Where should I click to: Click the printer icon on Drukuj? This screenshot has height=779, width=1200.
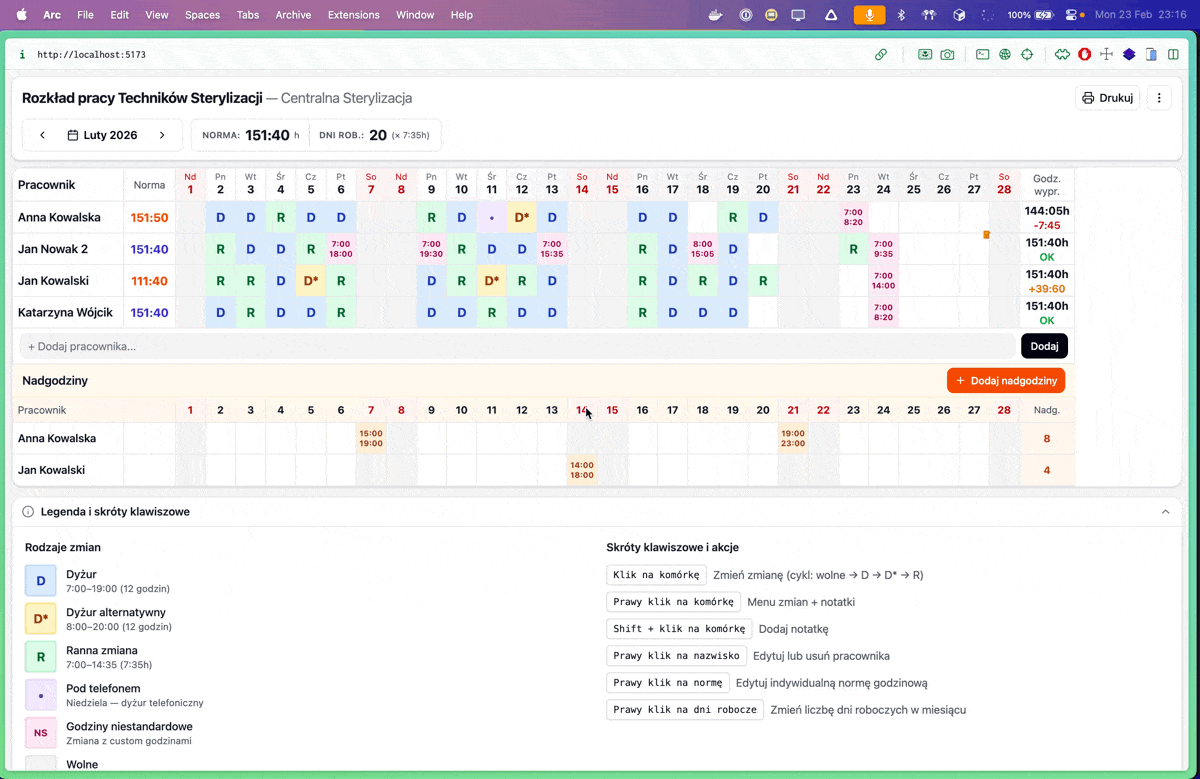click(1088, 98)
